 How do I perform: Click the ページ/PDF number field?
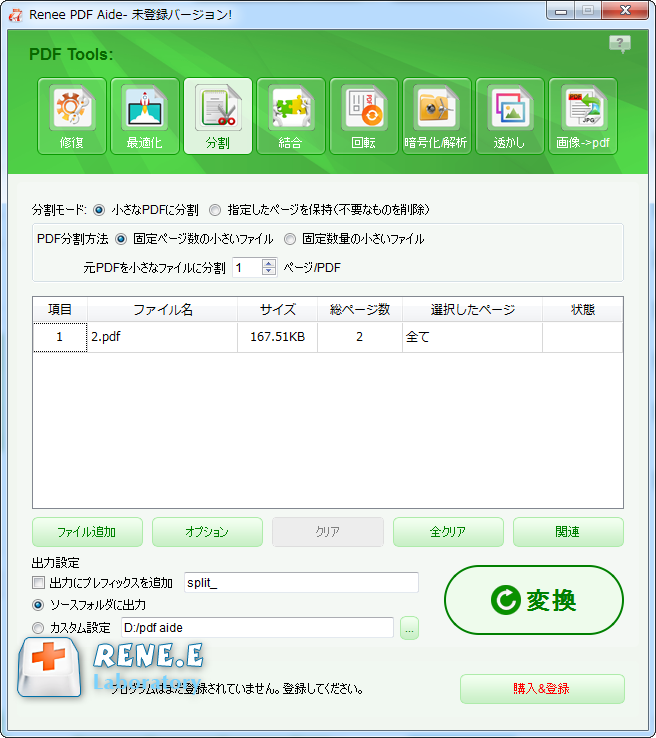click(x=248, y=267)
